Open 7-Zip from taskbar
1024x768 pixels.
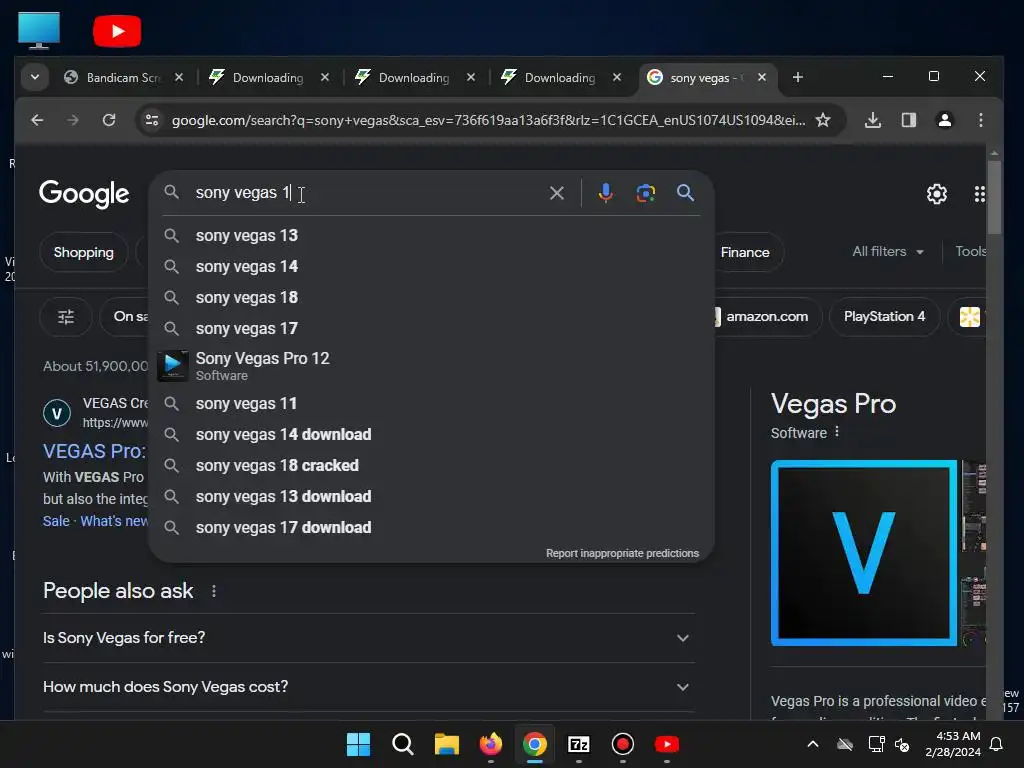(579, 744)
